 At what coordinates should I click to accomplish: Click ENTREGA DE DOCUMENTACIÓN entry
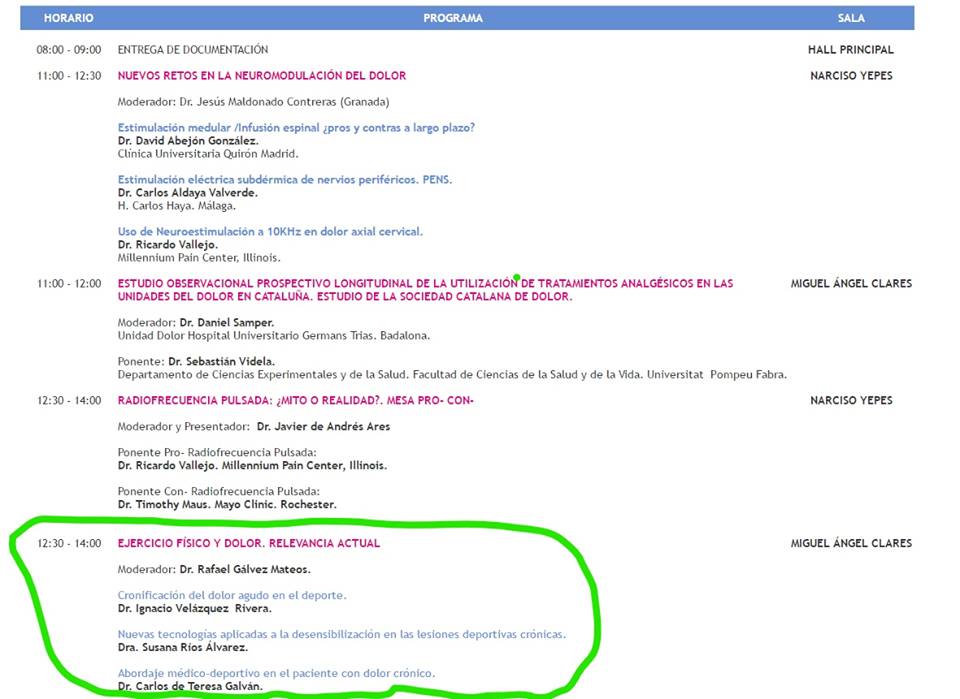193,50
